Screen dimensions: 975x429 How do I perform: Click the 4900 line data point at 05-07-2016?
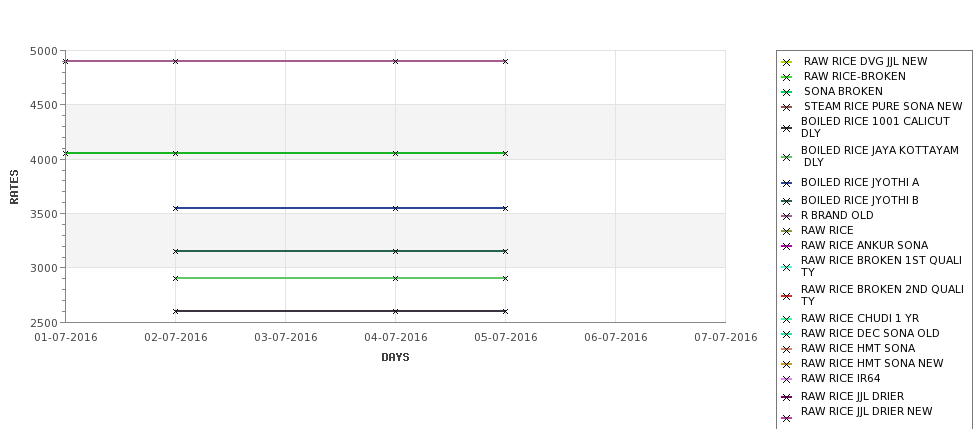(506, 62)
